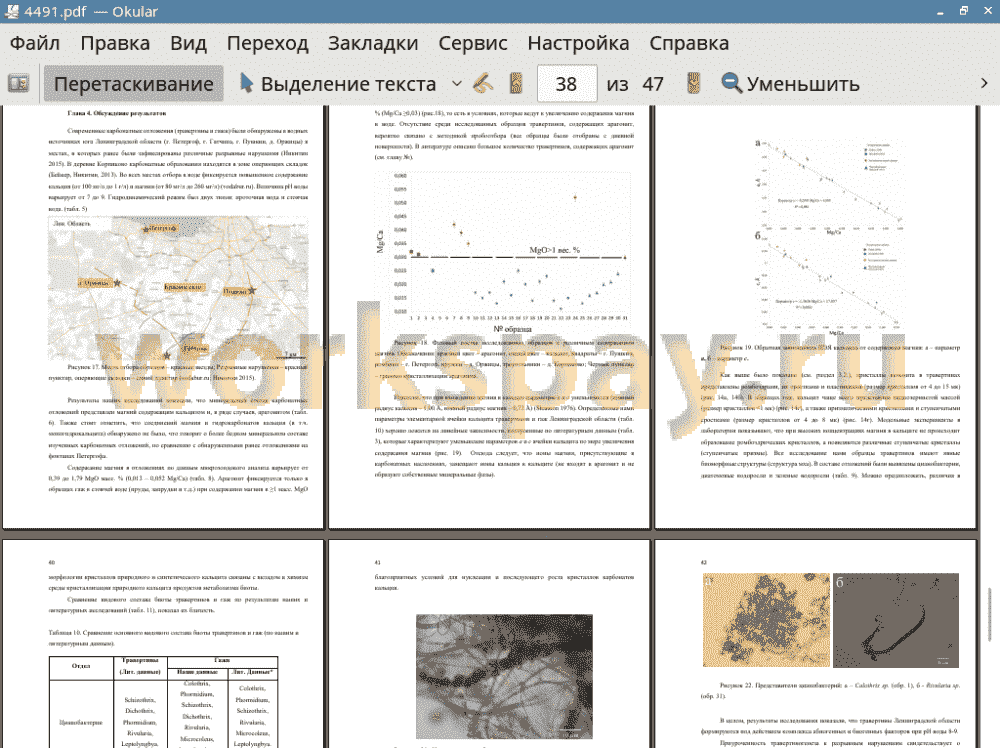1000x748 pixels.
Task: Click the table header Гажи
Action: click(222, 661)
